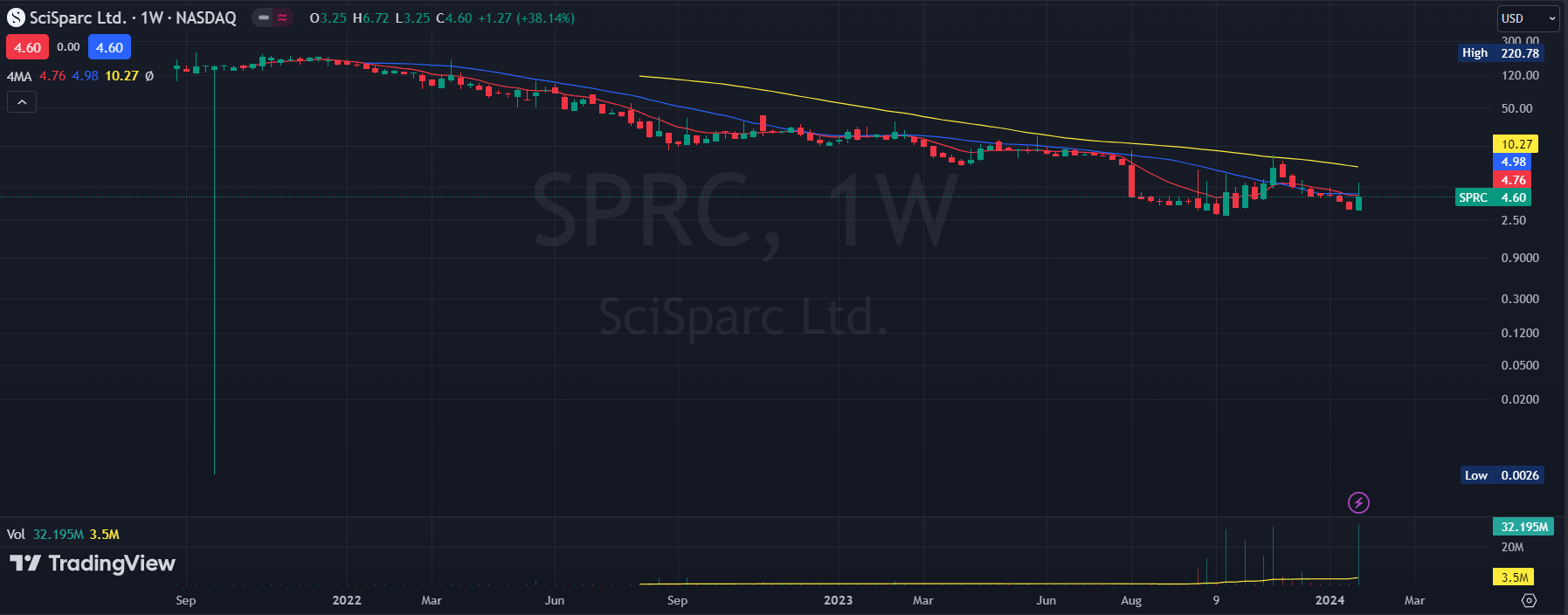1568x615 pixels.
Task: Click the red 4.60 sell button
Action: click(x=27, y=47)
